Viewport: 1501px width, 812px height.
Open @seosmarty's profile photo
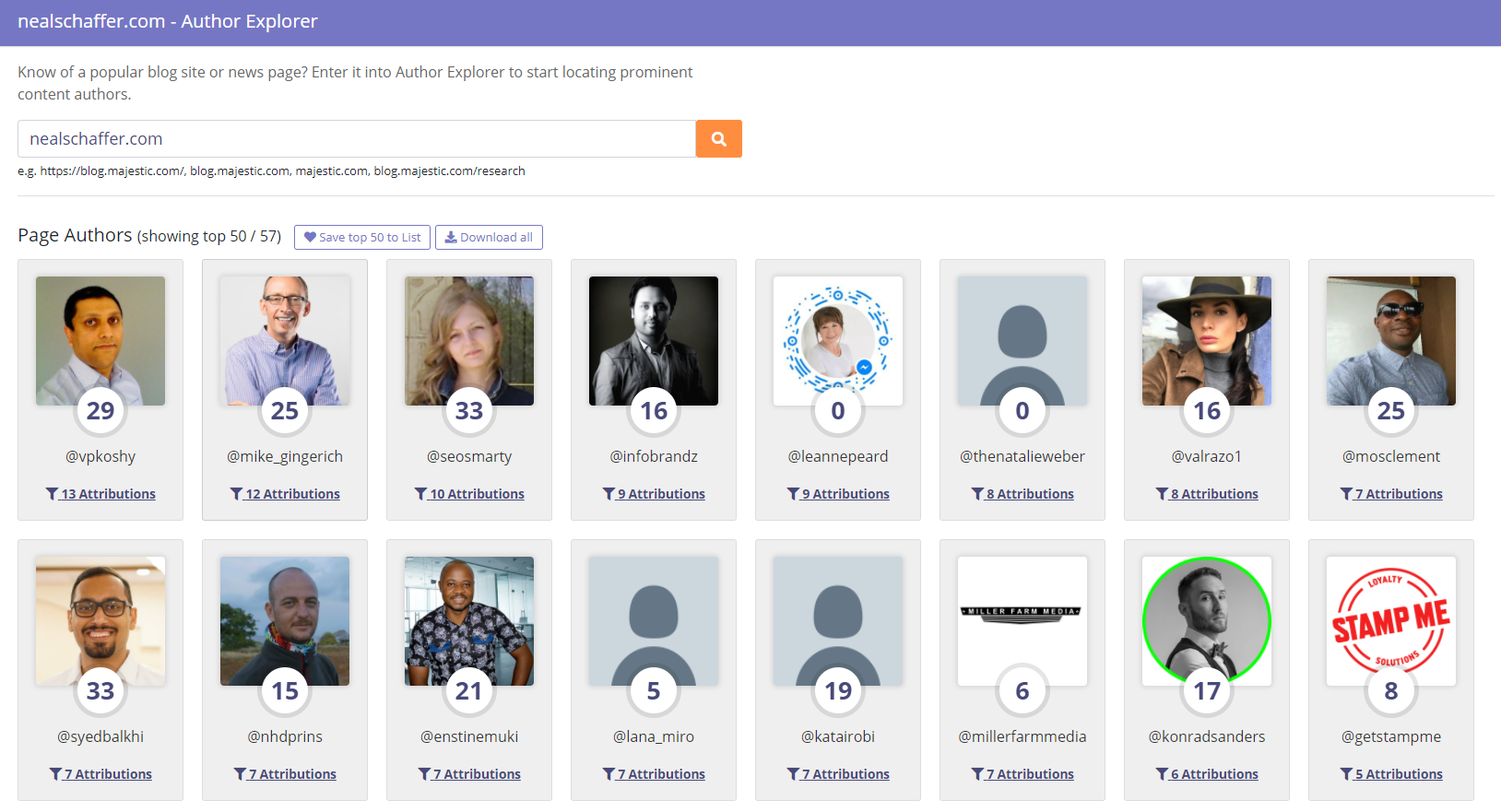(469, 341)
